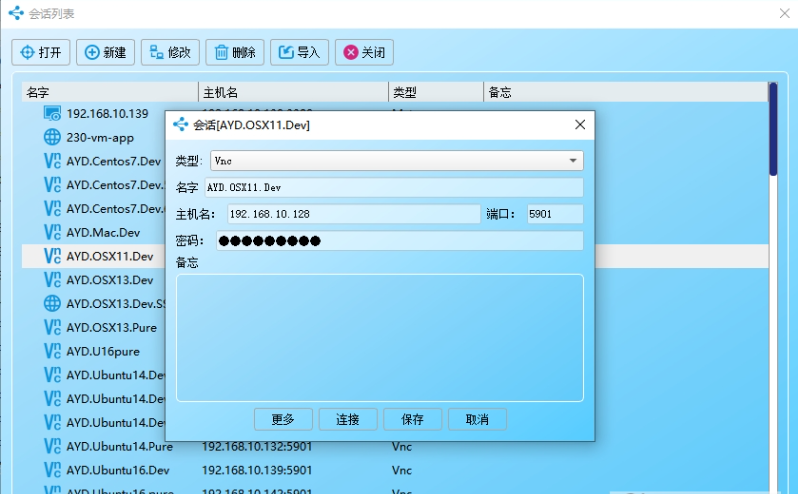The width and height of the screenshot is (798, 494).
Task: Click the 导入 (Import) toolbar button
Action: click(x=299, y=52)
